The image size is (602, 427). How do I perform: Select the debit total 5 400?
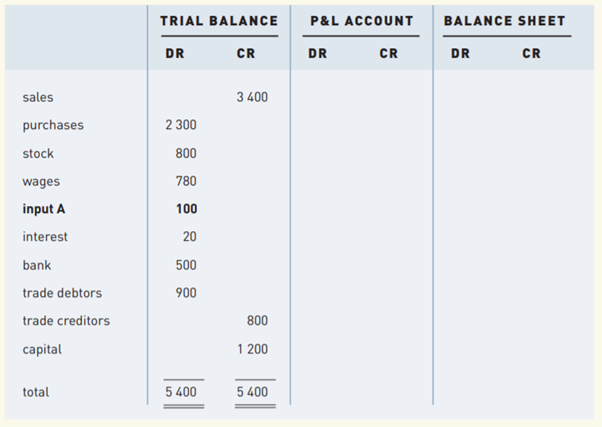(180, 392)
